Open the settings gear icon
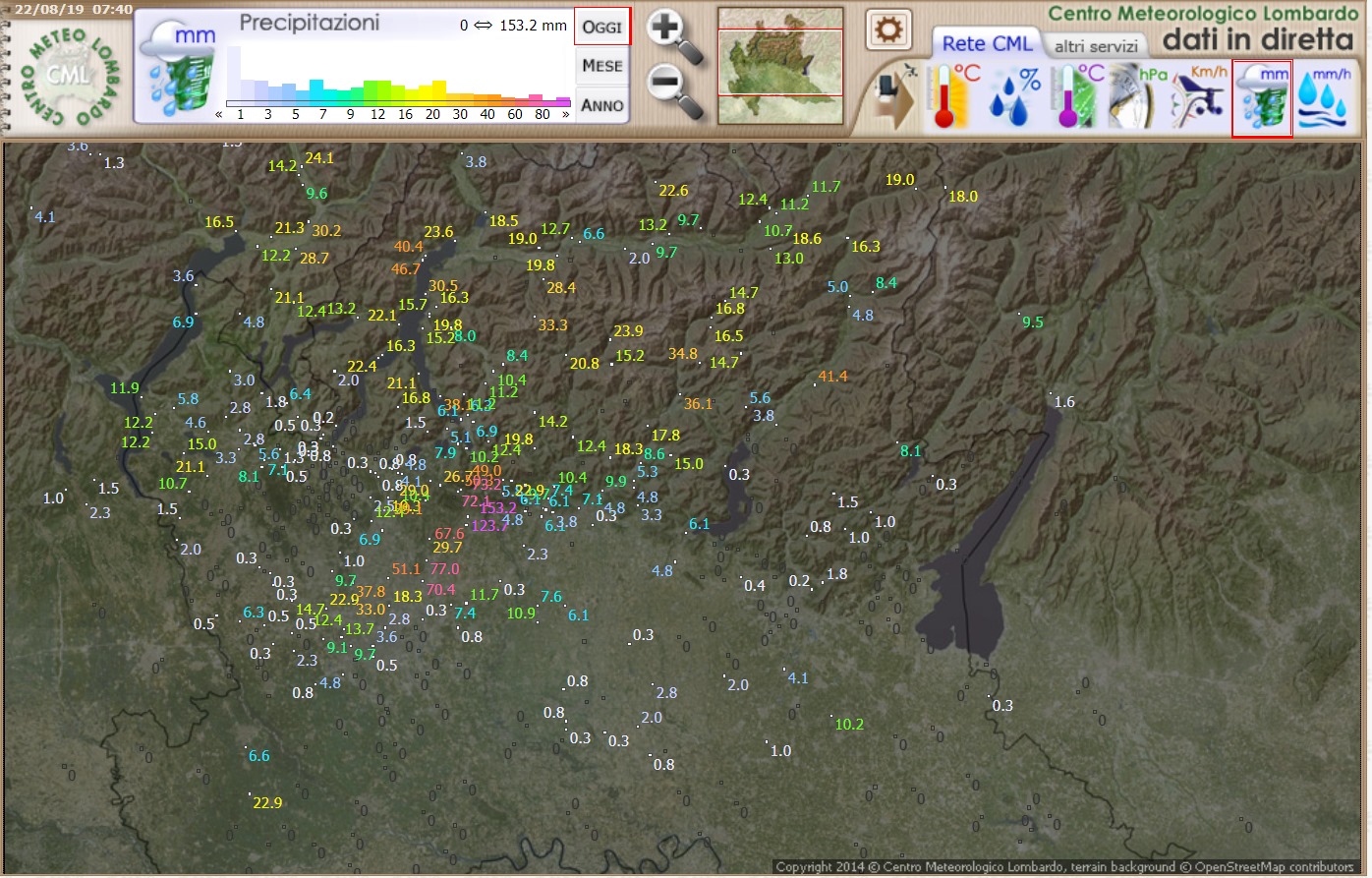Screen dimensions: 1372x878 888,30
